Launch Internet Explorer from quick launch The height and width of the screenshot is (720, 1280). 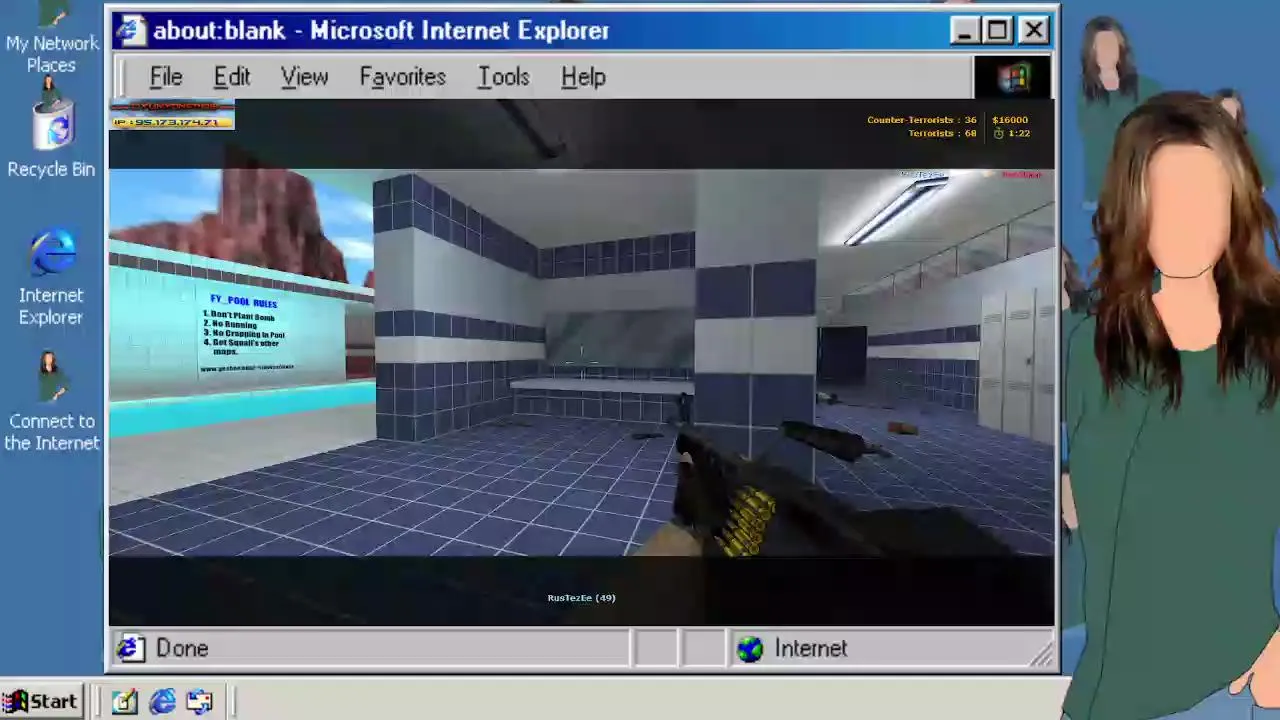(162, 702)
